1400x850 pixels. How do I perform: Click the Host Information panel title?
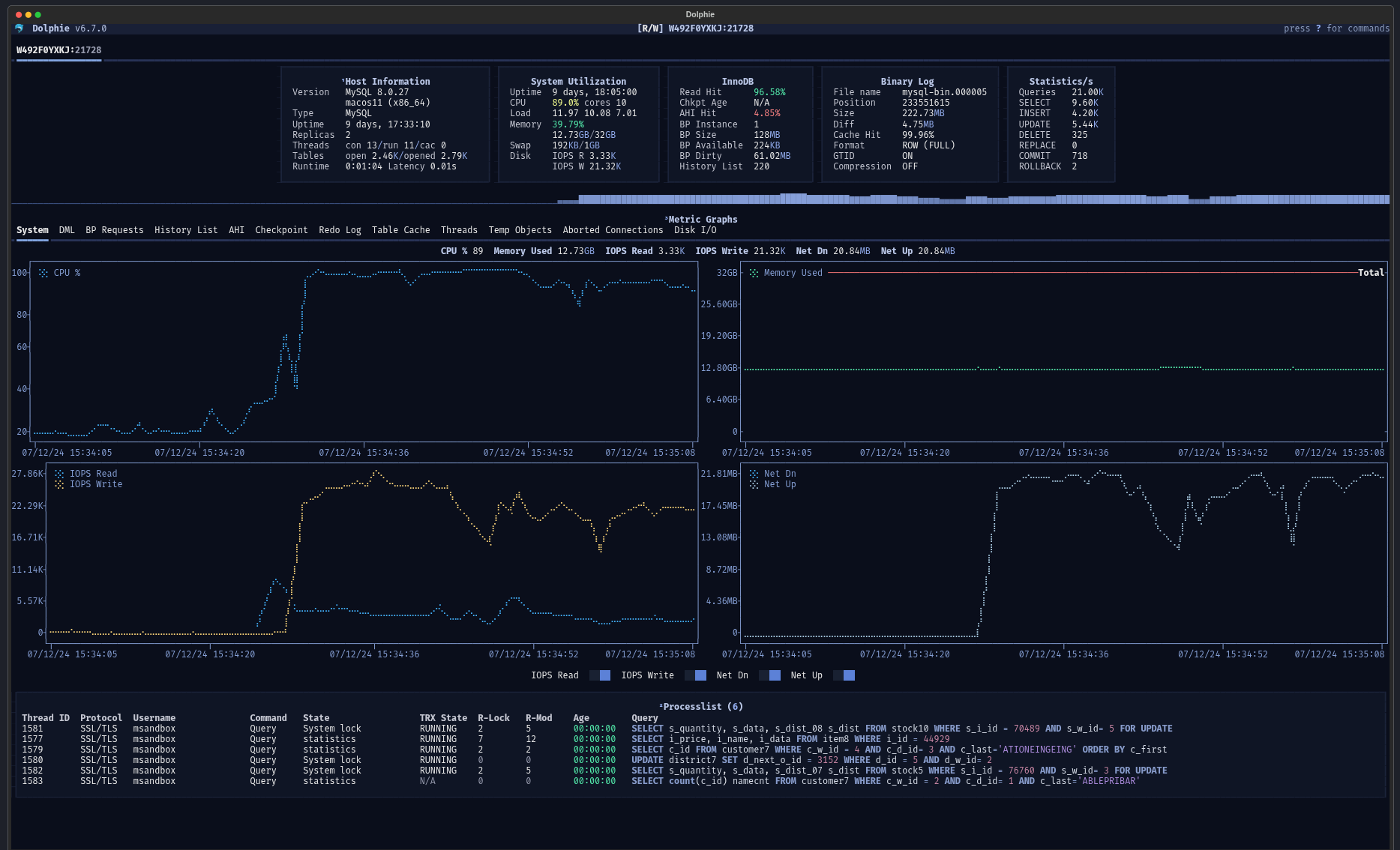pos(387,82)
